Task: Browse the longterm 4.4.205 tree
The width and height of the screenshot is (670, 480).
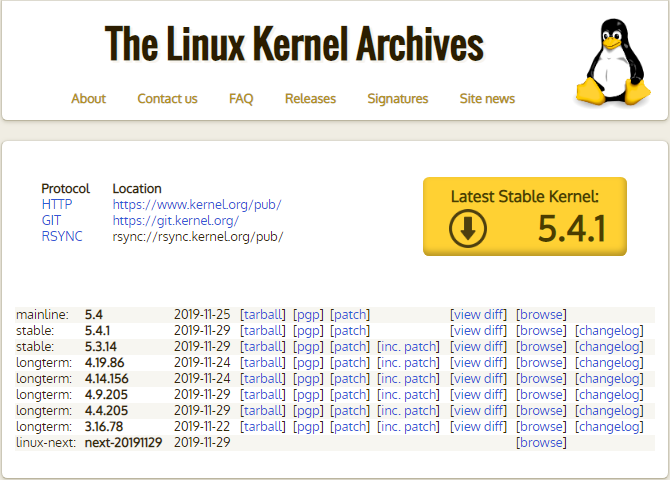Action: pyautogui.click(x=541, y=411)
